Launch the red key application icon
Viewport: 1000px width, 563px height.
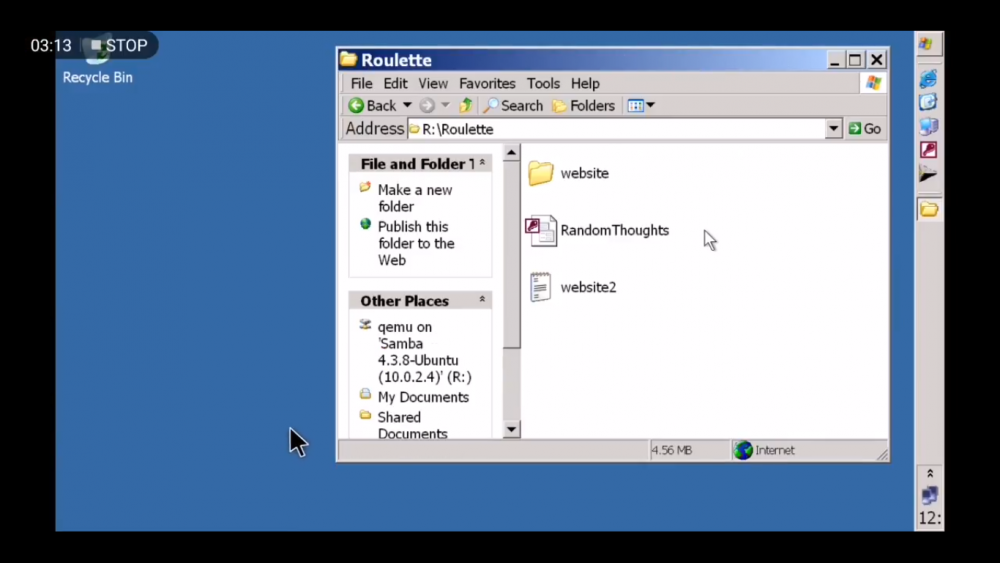click(929, 150)
